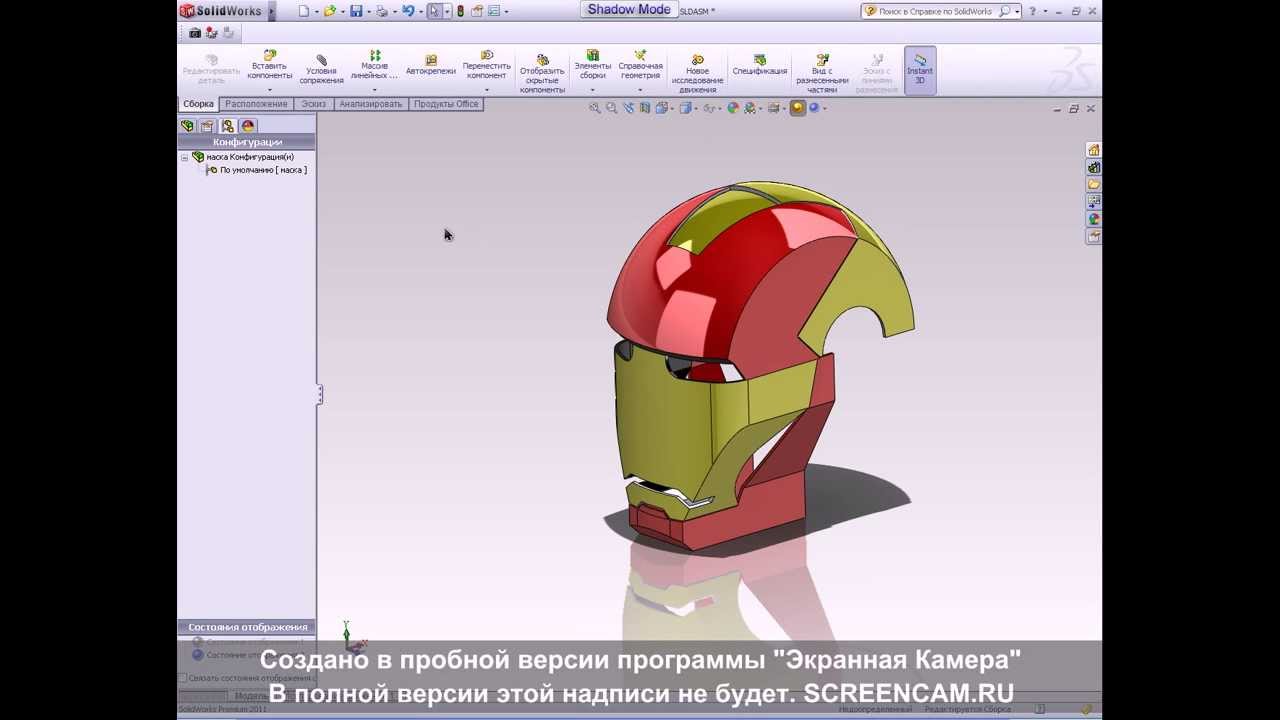
Task: Open the Продукты Office tab
Action: click(446, 104)
